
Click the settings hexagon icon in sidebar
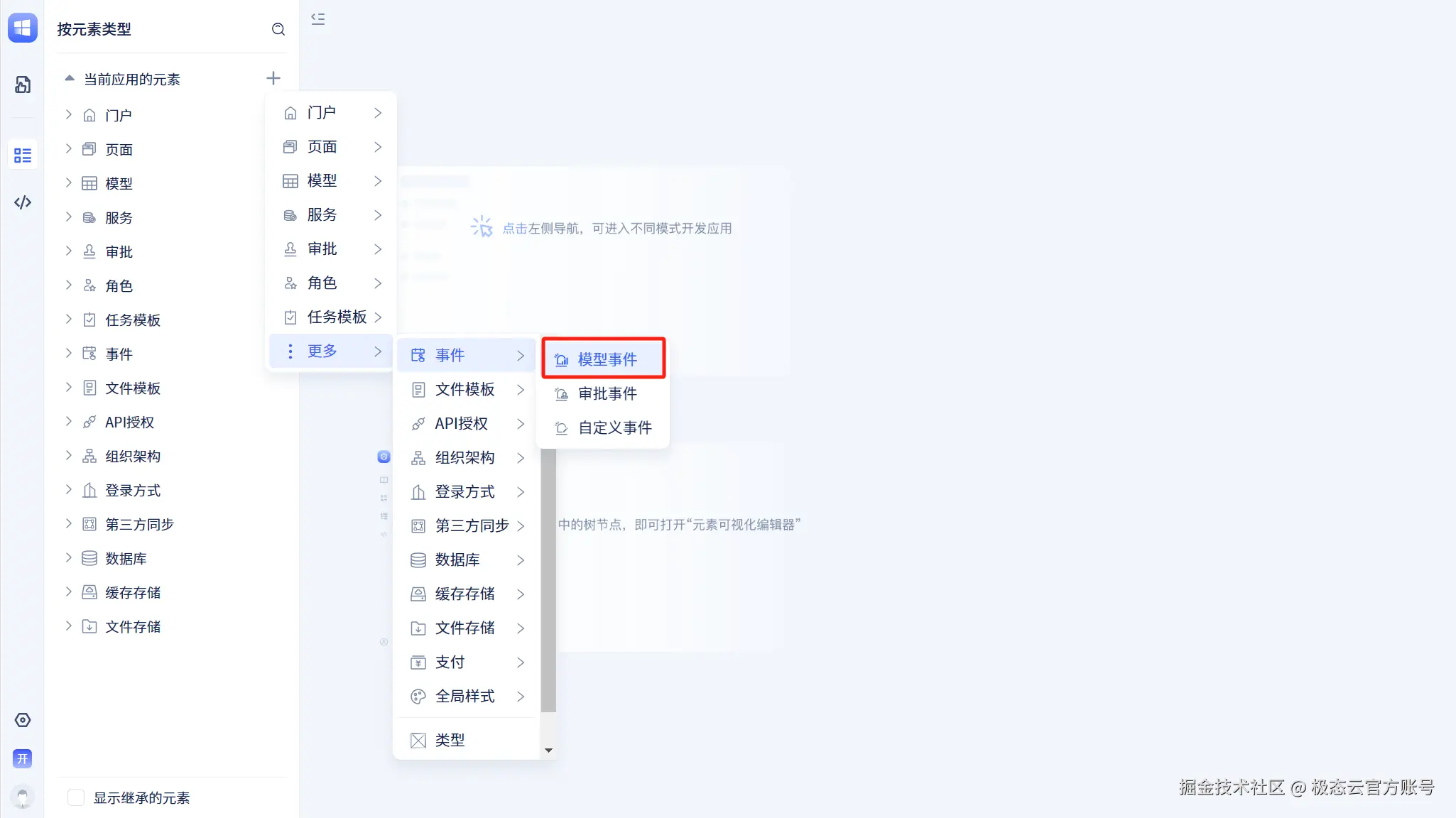[23, 720]
